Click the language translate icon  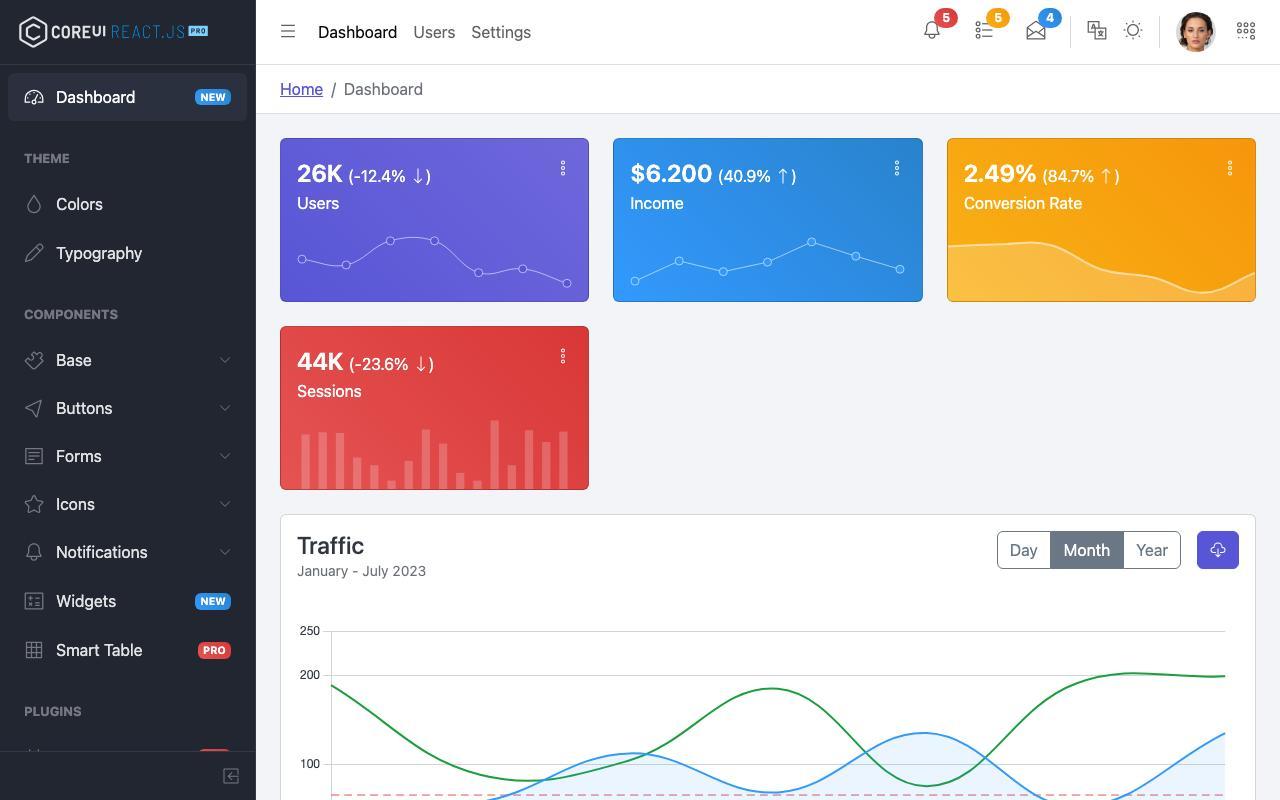1097,31
